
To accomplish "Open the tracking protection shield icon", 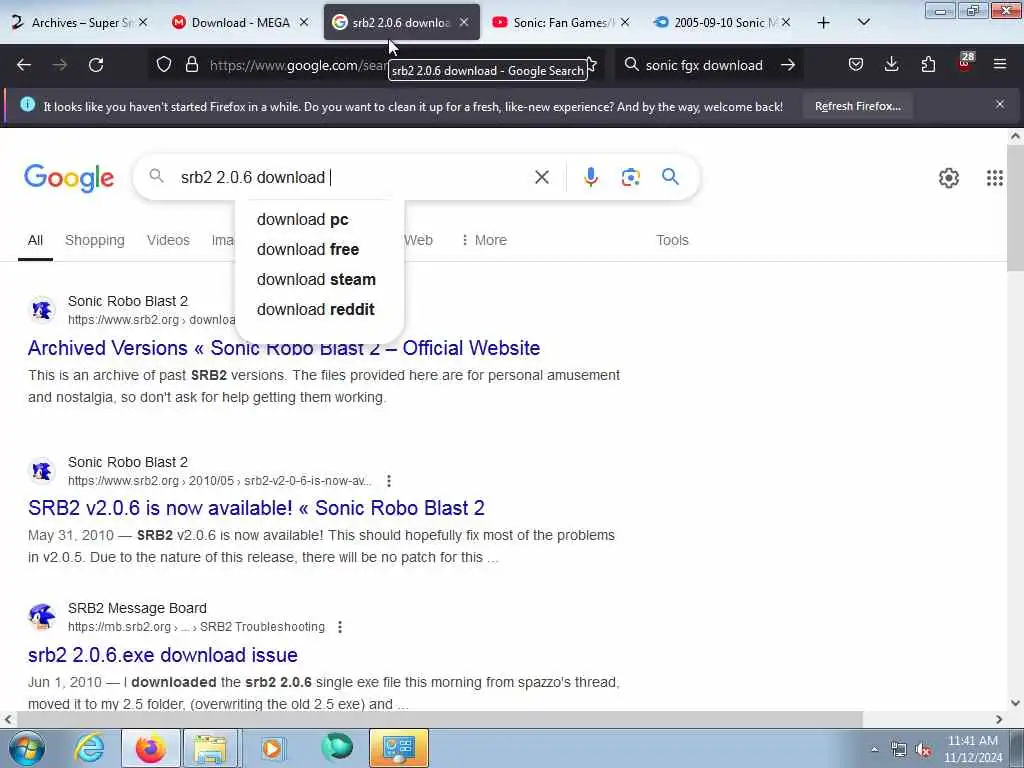I will tap(164, 65).
